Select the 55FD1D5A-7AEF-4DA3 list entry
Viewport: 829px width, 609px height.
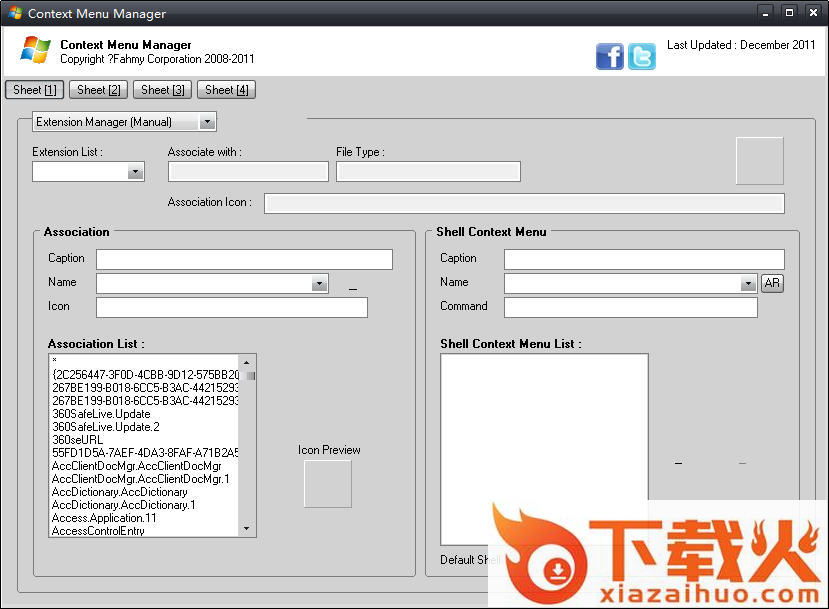[x=144, y=453]
